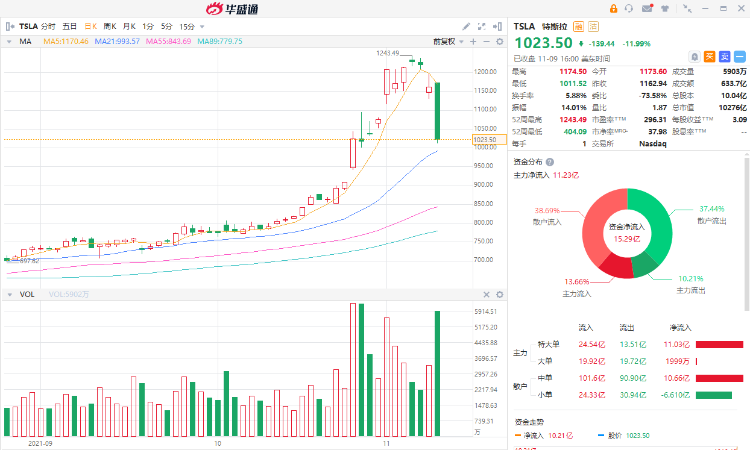Expand the VOL indicator dropdown arrow
Screen dimensions: 750x450
(x=9, y=295)
